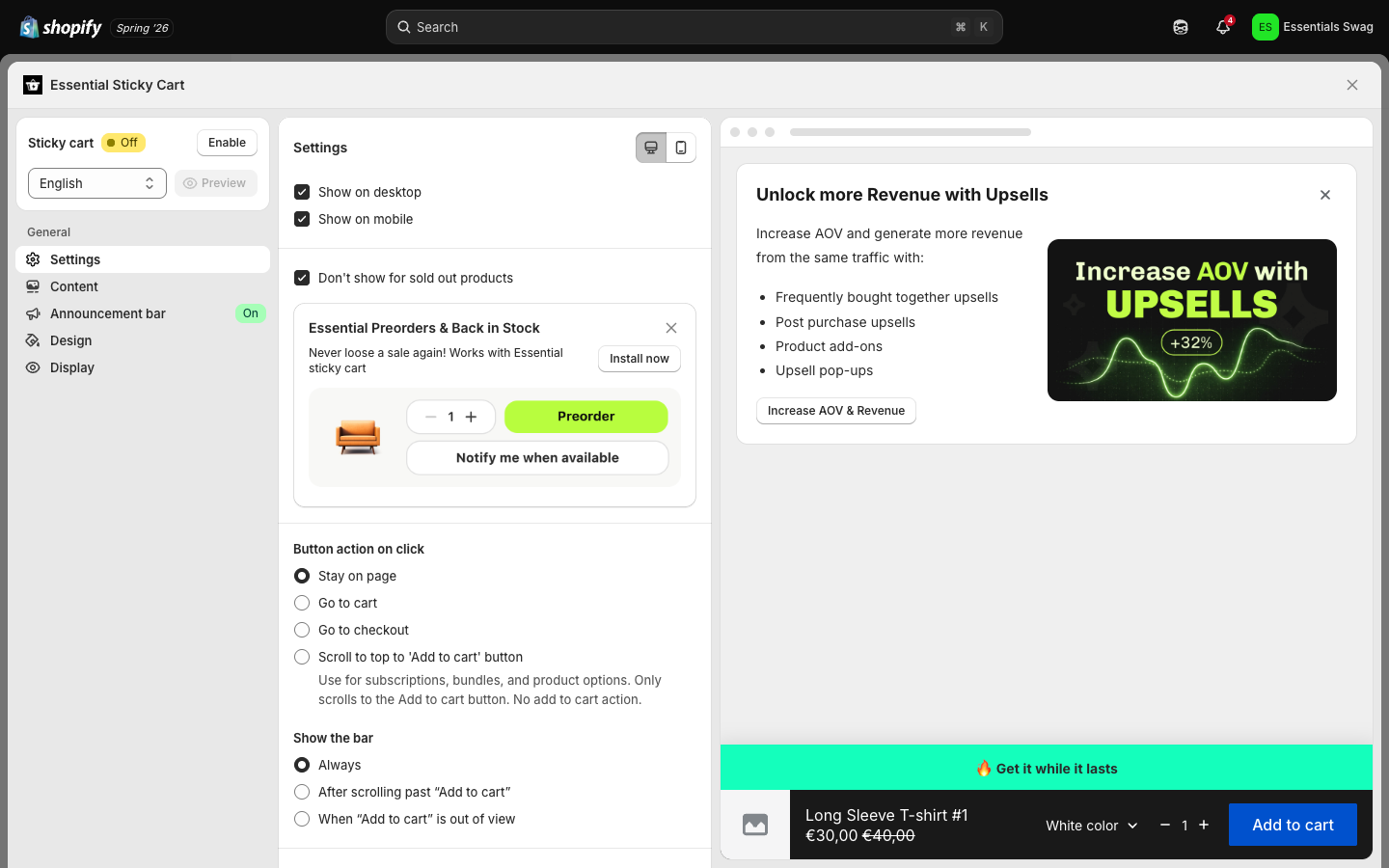Viewport: 1389px width, 868px height.
Task: Switch to mobile preview mode
Action: pyautogui.click(x=681, y=148)
